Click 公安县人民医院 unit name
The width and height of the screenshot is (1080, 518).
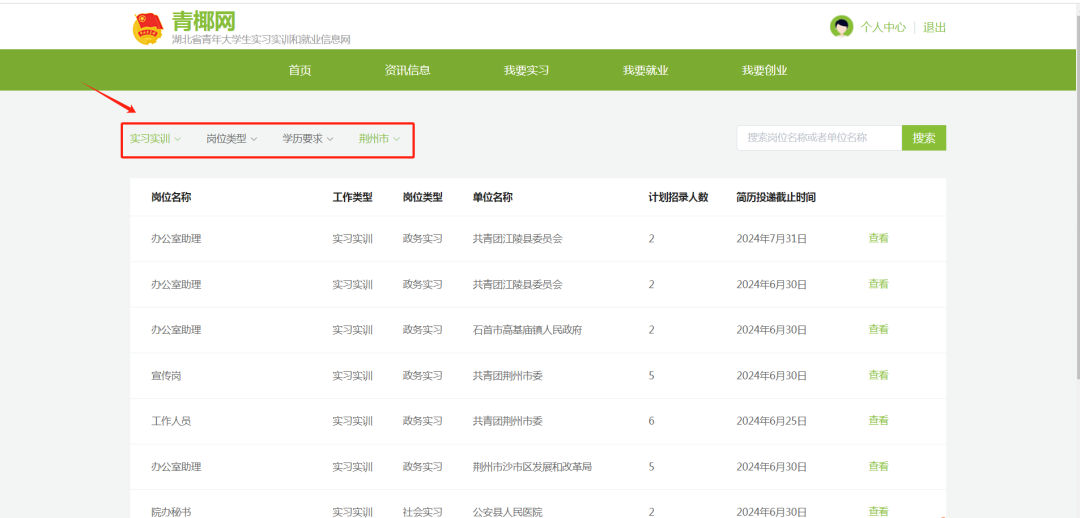click(508, 512)
